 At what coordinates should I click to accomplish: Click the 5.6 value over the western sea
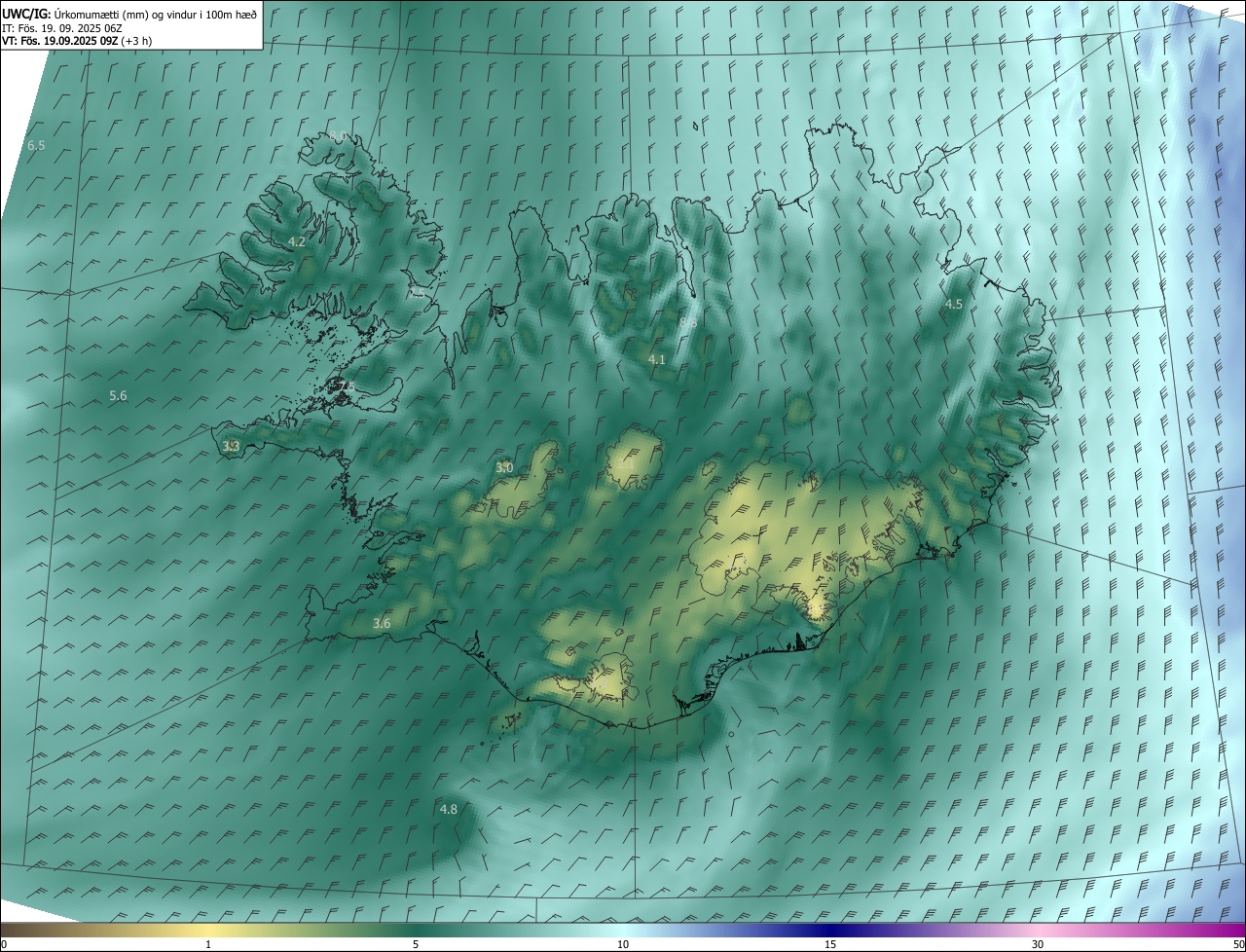pyautogui.click(x=118, y=395)
